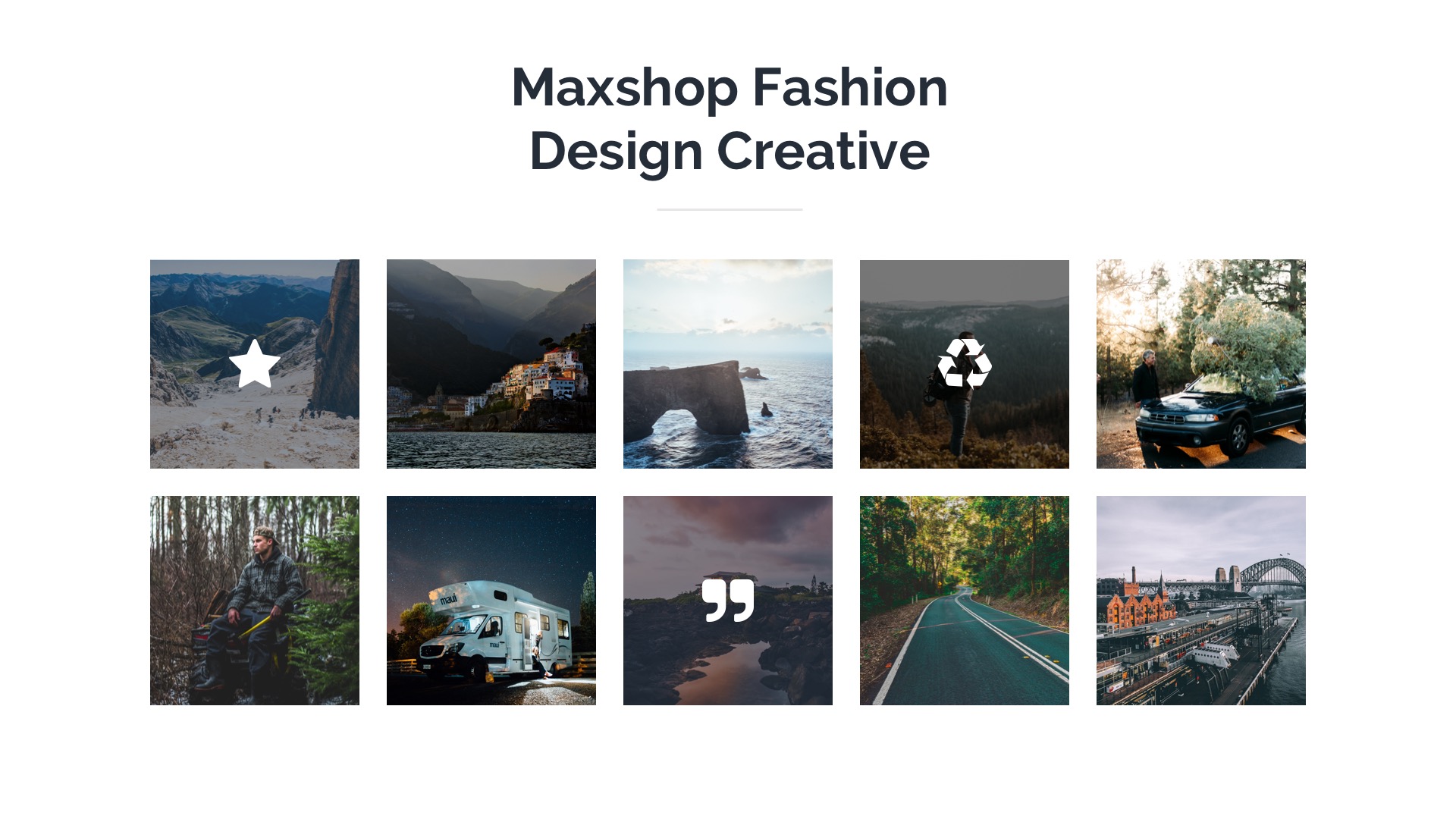This screenshot has height=819, width=1456.
Task: Click the Maxshop Fashion heading line
Action: [730, 89]
